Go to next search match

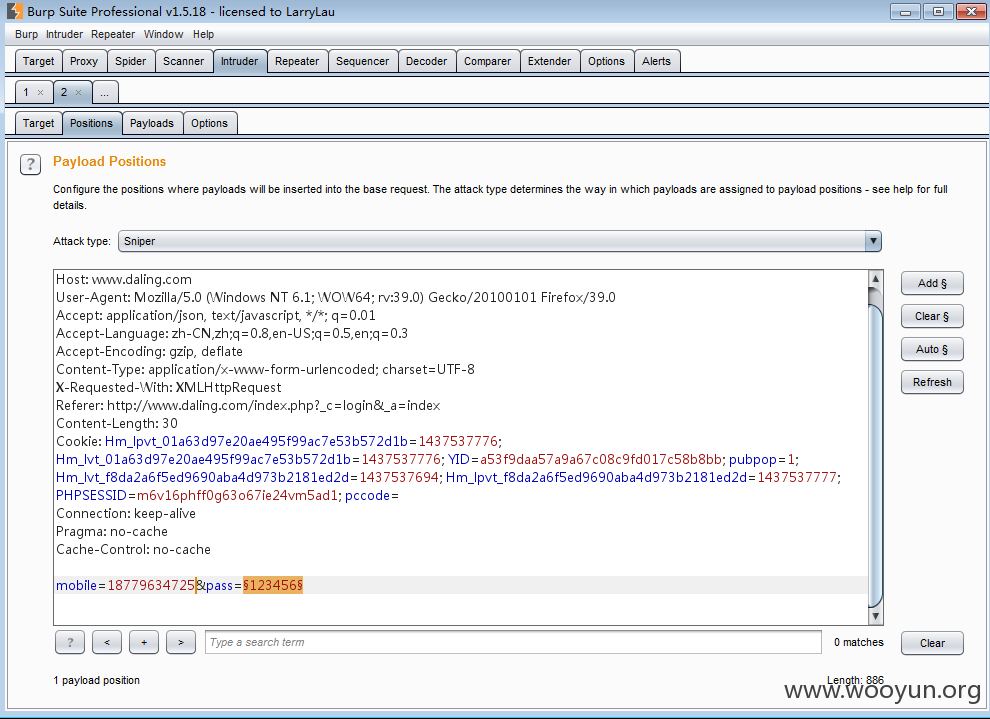(181, 642)
